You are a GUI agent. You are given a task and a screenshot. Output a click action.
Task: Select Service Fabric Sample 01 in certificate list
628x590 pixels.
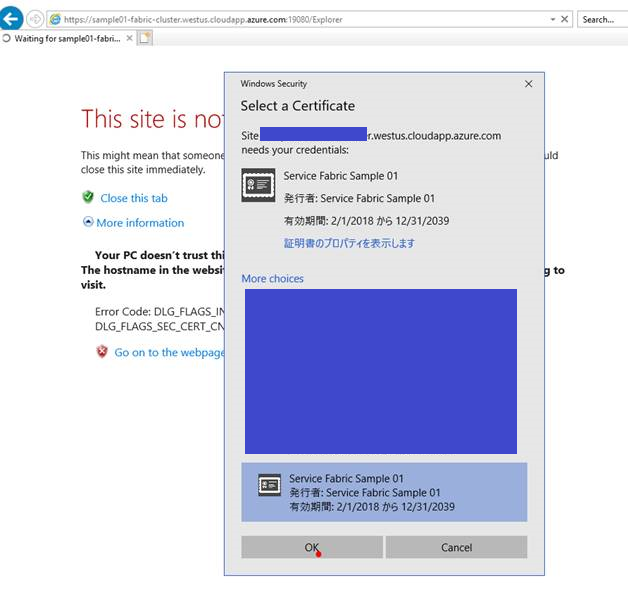point(384,492)
